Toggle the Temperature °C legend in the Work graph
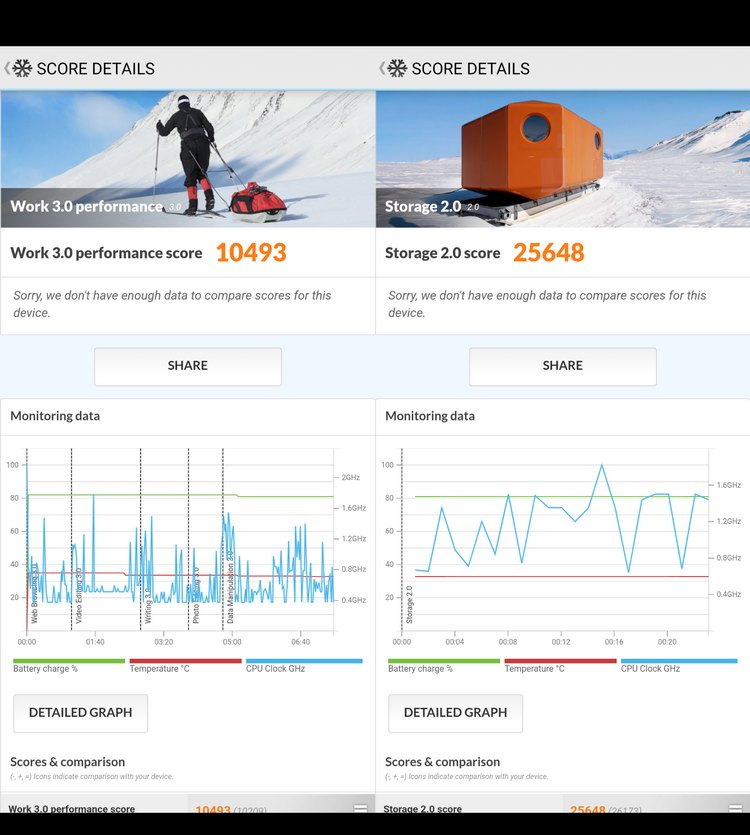This screenshot has height=835, width=750. point(185,665)
